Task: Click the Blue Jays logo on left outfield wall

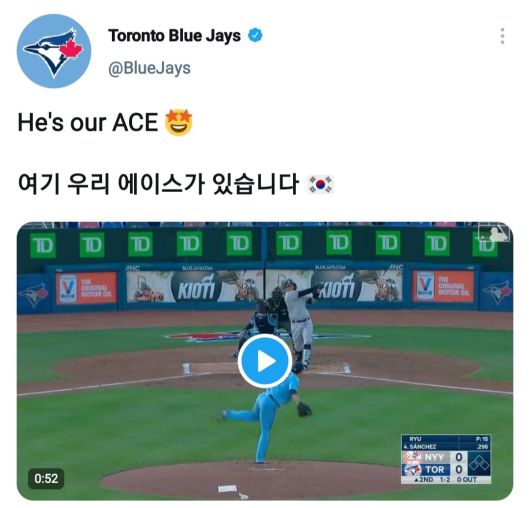Action: click(33, 294)
